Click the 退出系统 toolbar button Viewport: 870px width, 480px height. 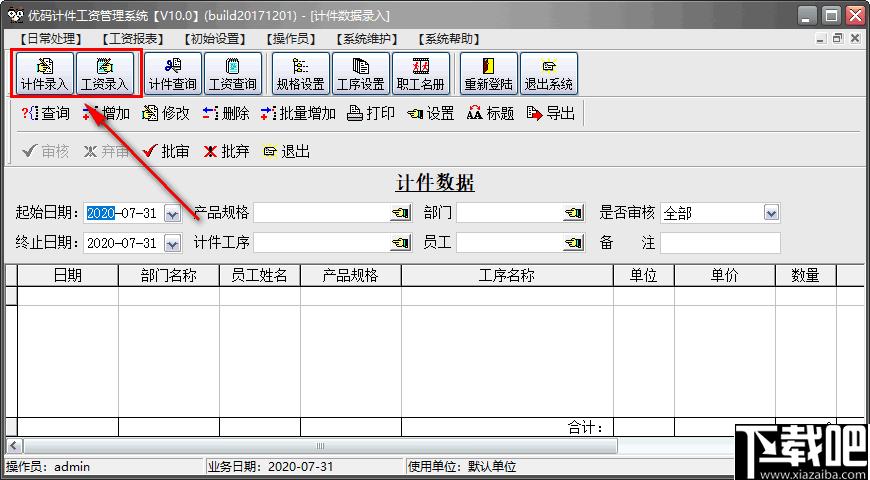(x=549, y=73)
